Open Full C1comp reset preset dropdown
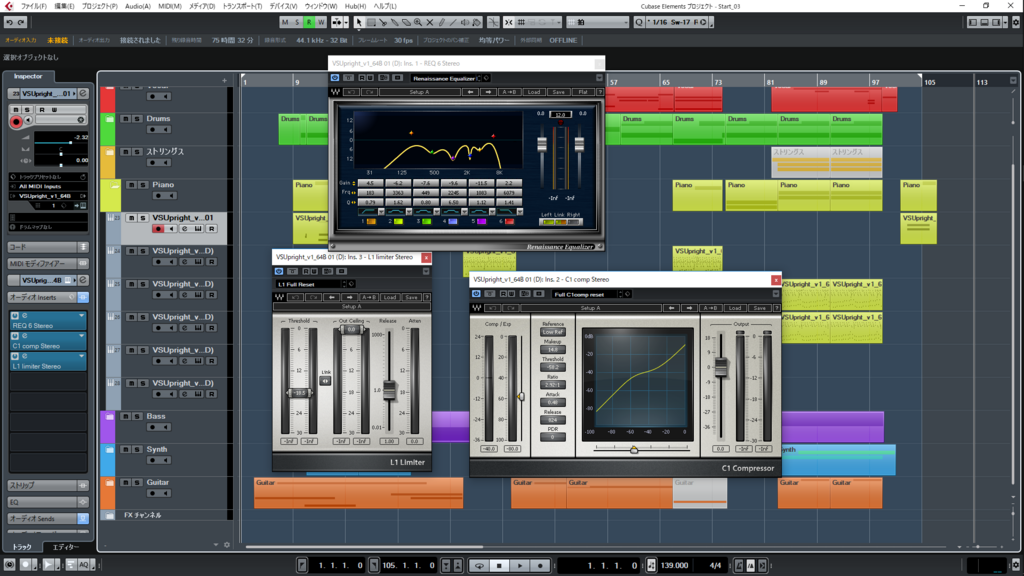This screenshot has height=576, width=1024. point(585,295)
